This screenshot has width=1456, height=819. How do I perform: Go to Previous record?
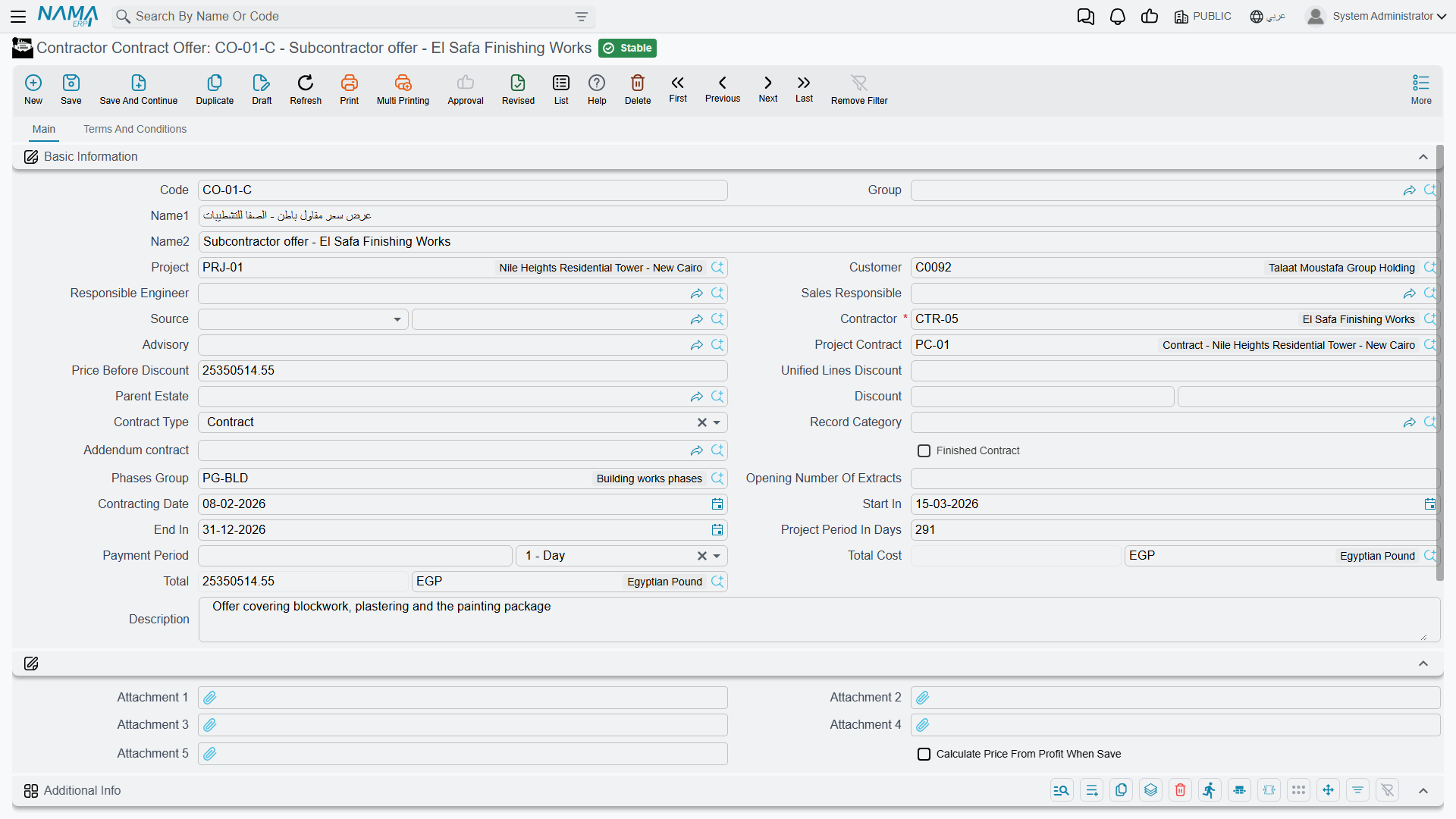click(723, 89)
